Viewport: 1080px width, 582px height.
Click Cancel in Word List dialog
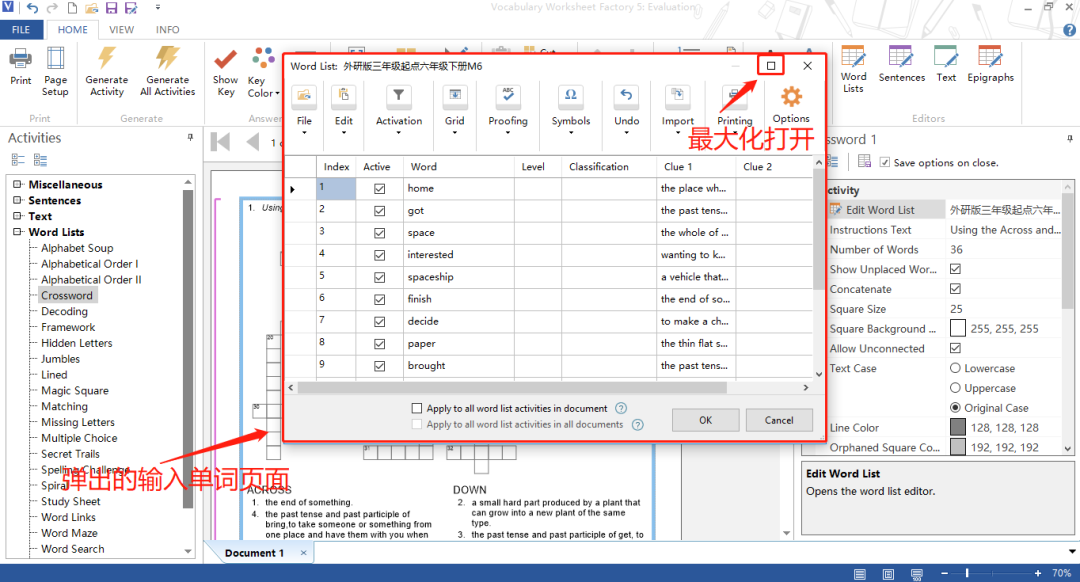coord(779,420)
